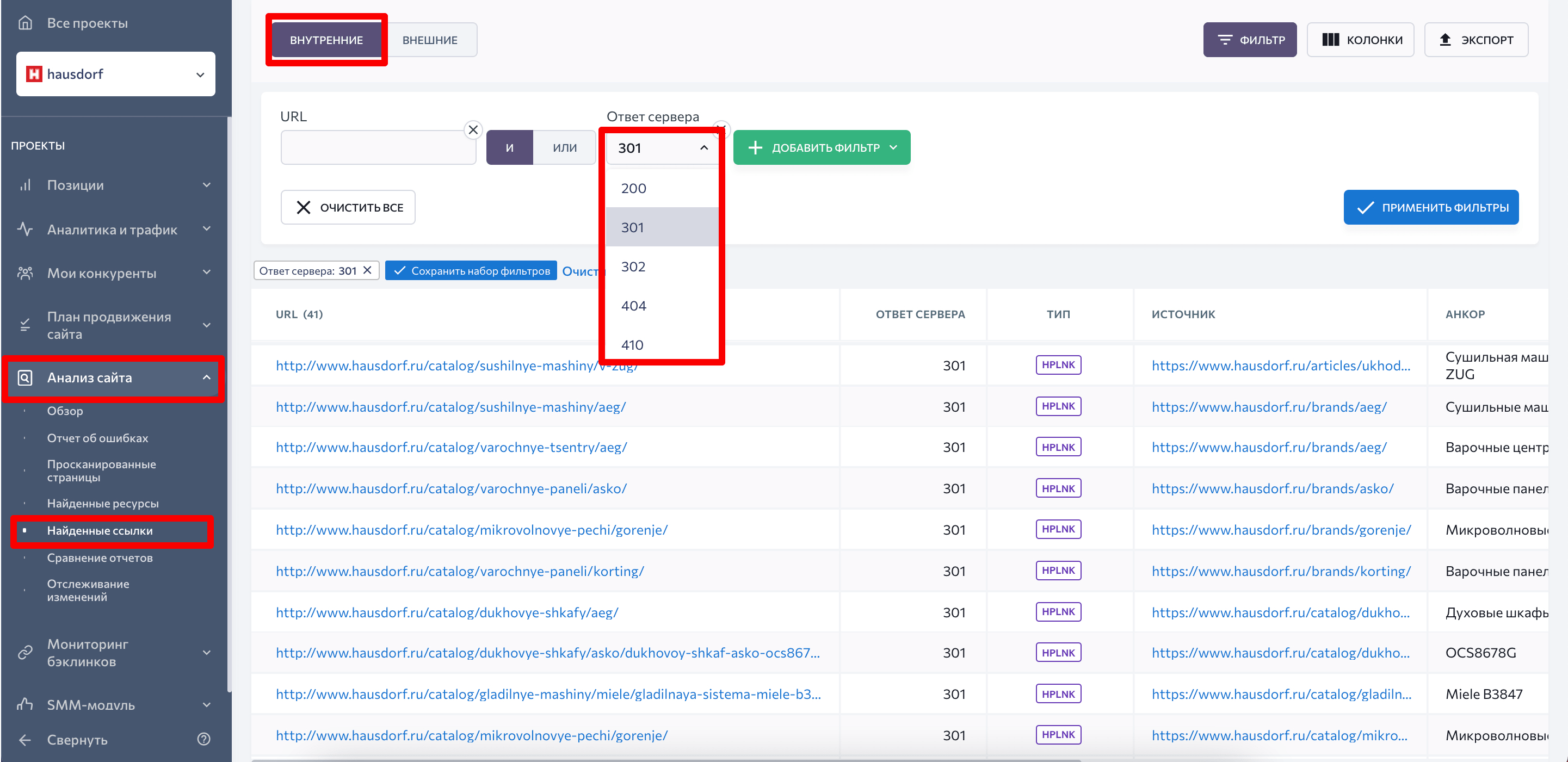Click the Мониторинг бэклинков link icon
The width and height of the screenshot is (1568, 762).
(x=25, y=653)
